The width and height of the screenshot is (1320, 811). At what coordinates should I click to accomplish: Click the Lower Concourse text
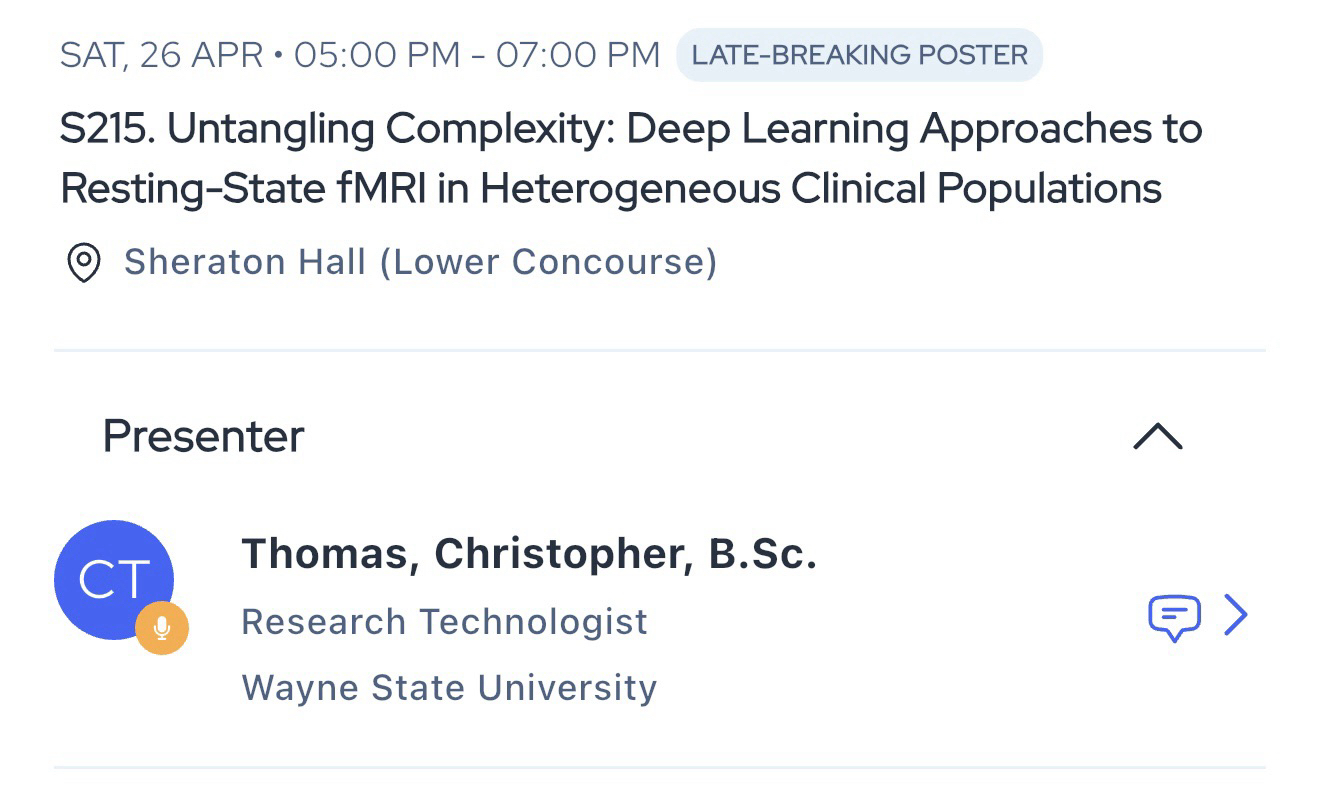(x=552, y=262)
